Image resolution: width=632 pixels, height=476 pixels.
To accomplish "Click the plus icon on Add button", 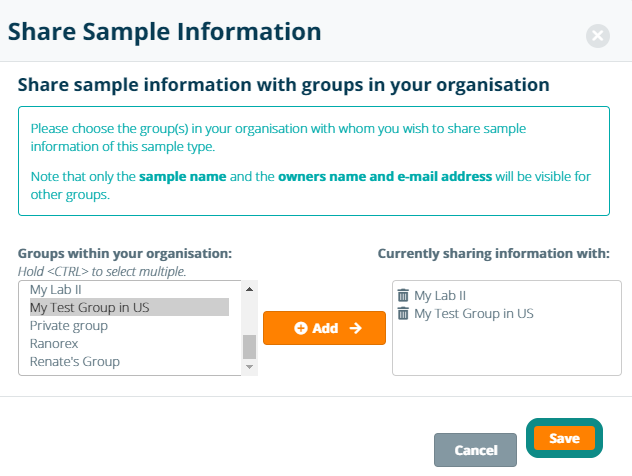I will click(300, 328).
